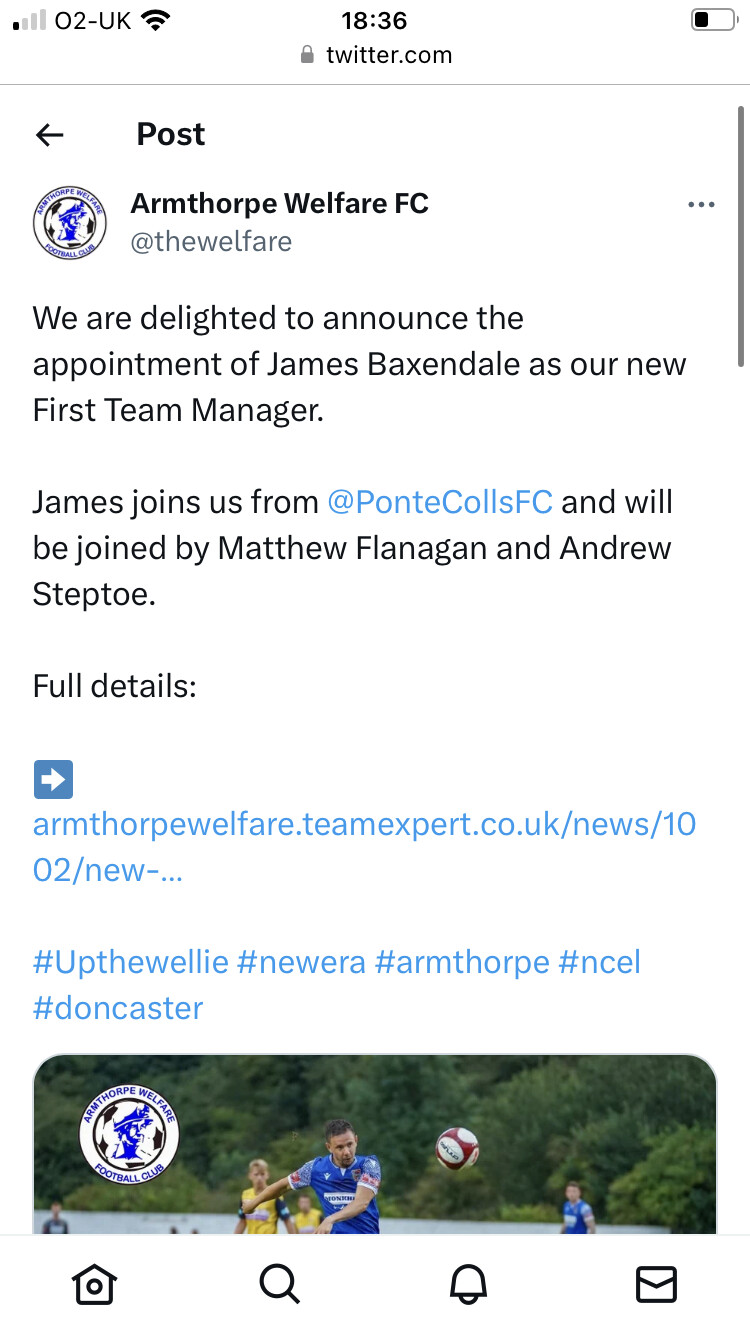This screenshot has height=1334, width=750.
Task: Open the Home icon in bottom bar
Action: tap(95, 1284)
